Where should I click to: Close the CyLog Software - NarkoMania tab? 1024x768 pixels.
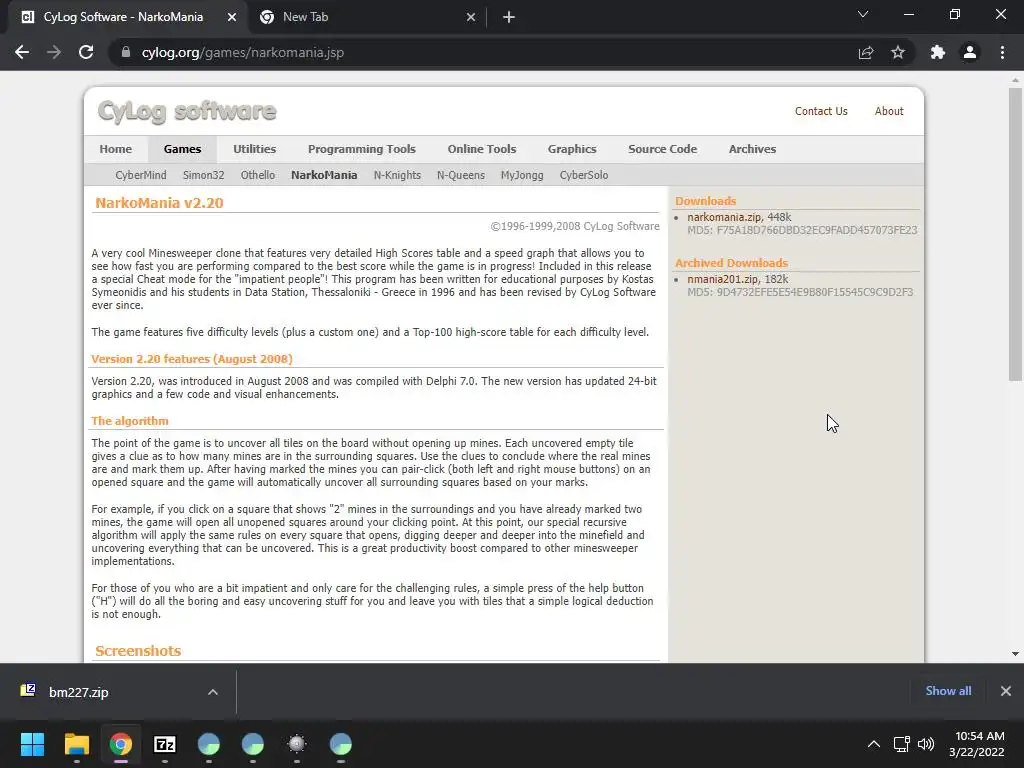coord(231,17)
